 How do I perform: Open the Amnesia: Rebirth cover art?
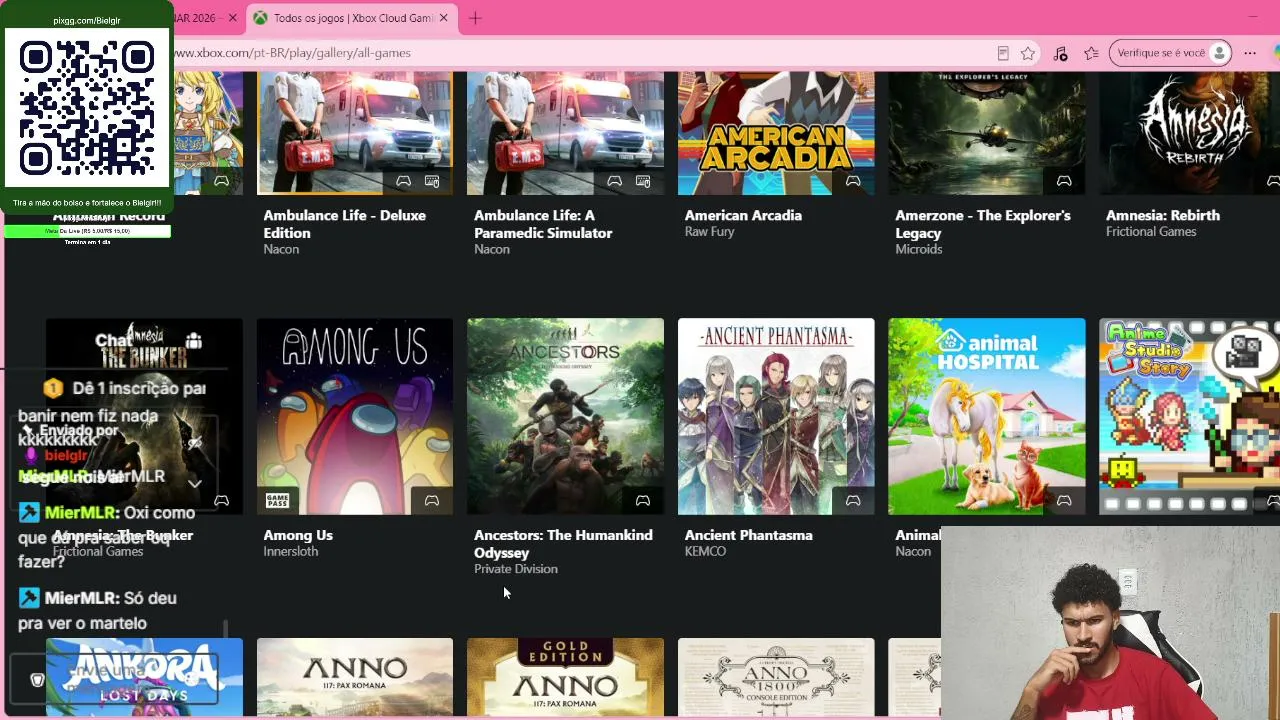[x=1190, y=133]
